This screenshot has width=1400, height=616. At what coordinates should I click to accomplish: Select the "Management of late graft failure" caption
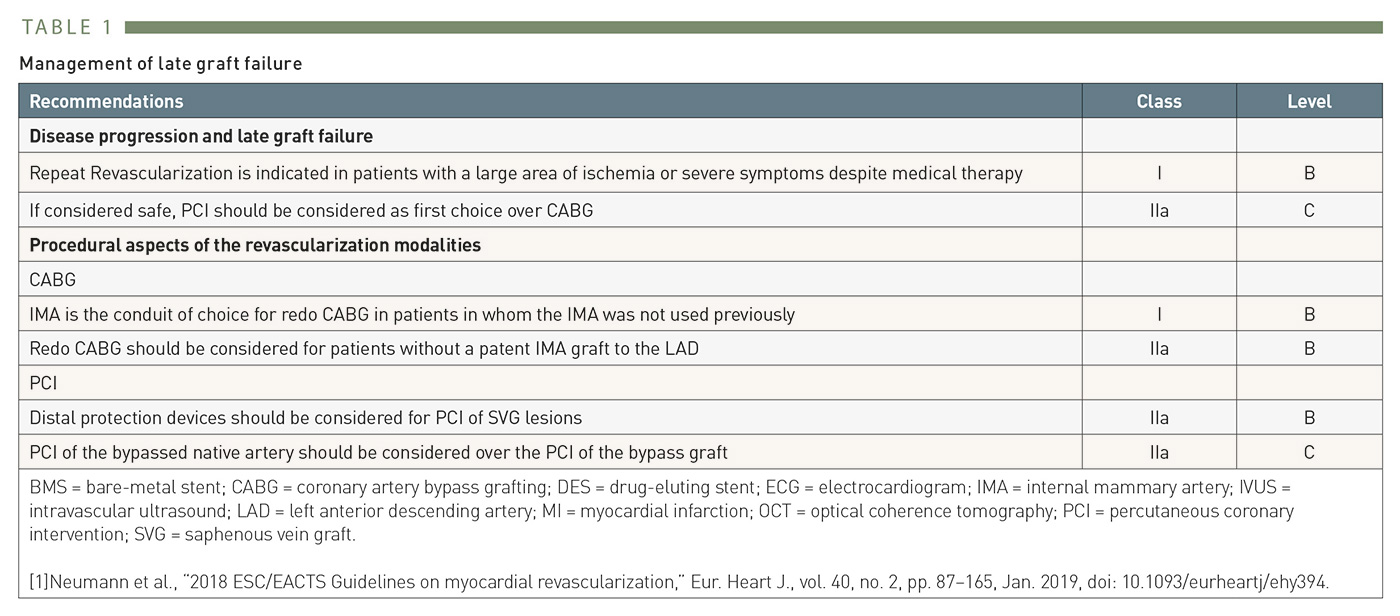(160, 64)
